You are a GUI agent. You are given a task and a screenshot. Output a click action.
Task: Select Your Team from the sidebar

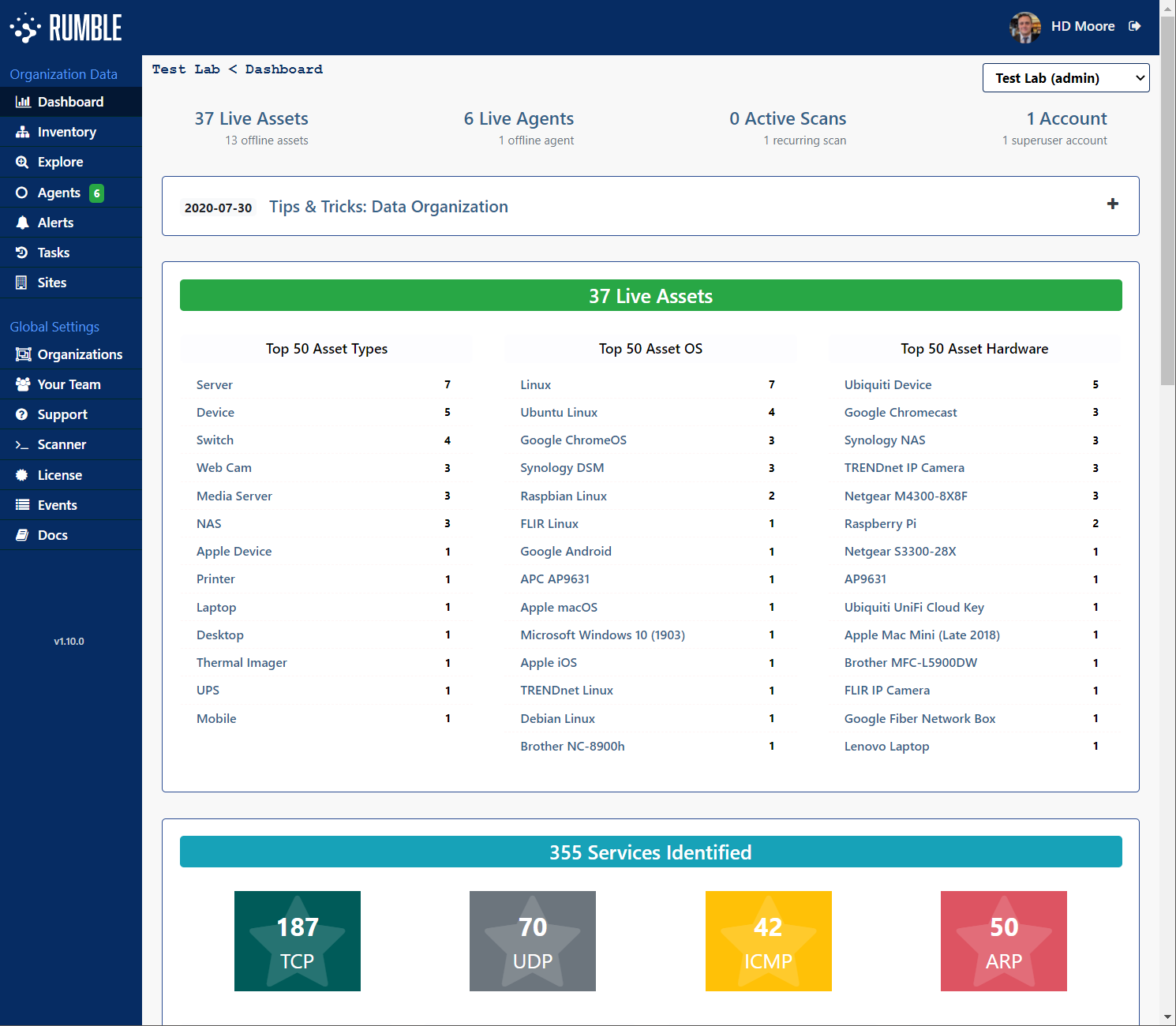pos(69,384)
